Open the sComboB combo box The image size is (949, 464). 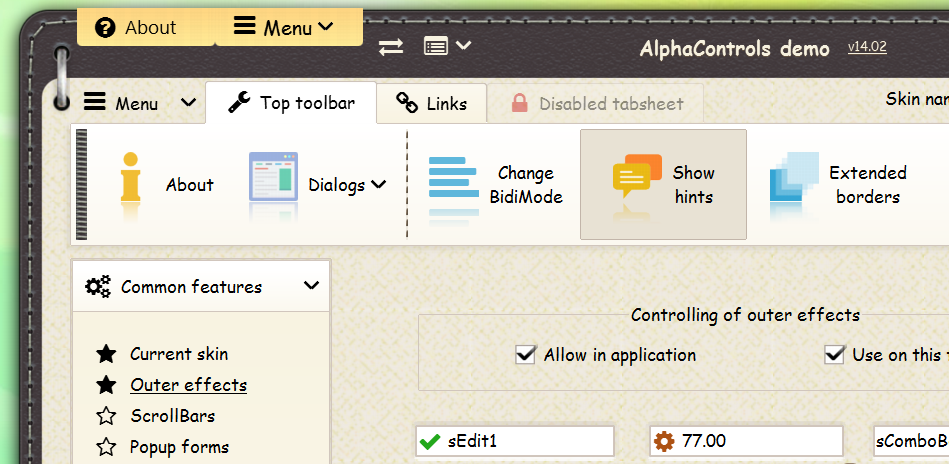point(911,441)
